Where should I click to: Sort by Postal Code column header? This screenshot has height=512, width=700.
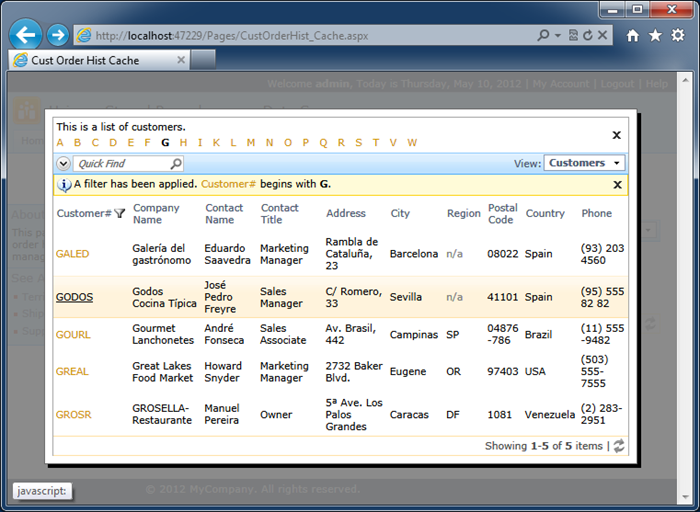[503, 214]
